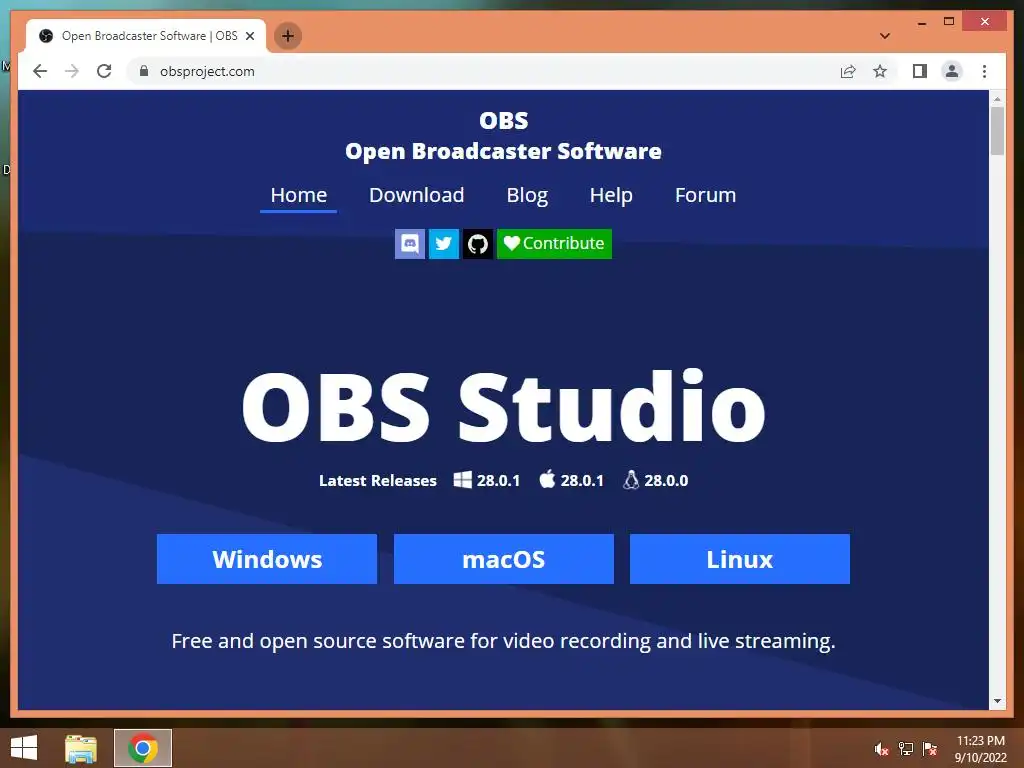This screenshot has height=768, width=1024.
Task: Click the free and open source tagline
Action: click(x=504, y=641)
